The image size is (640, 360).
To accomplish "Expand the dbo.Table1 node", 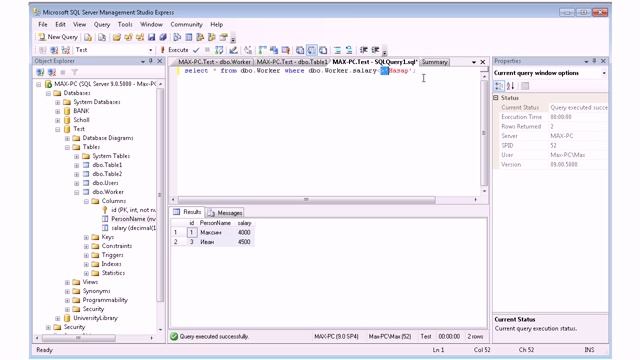I will pos(77,165).
